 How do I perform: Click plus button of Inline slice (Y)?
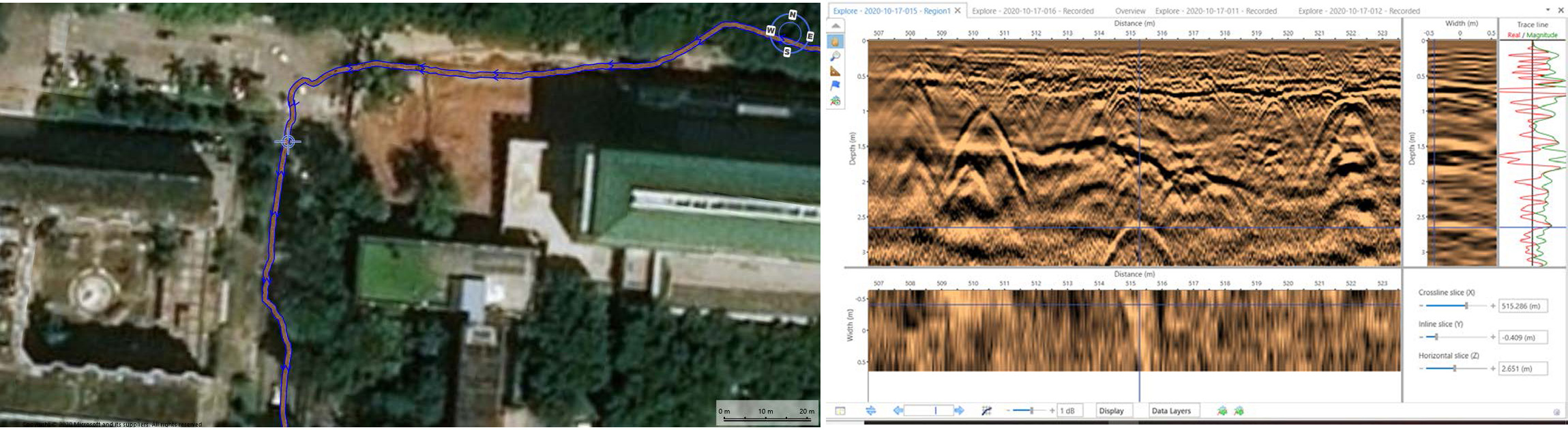coord(1492,337)
